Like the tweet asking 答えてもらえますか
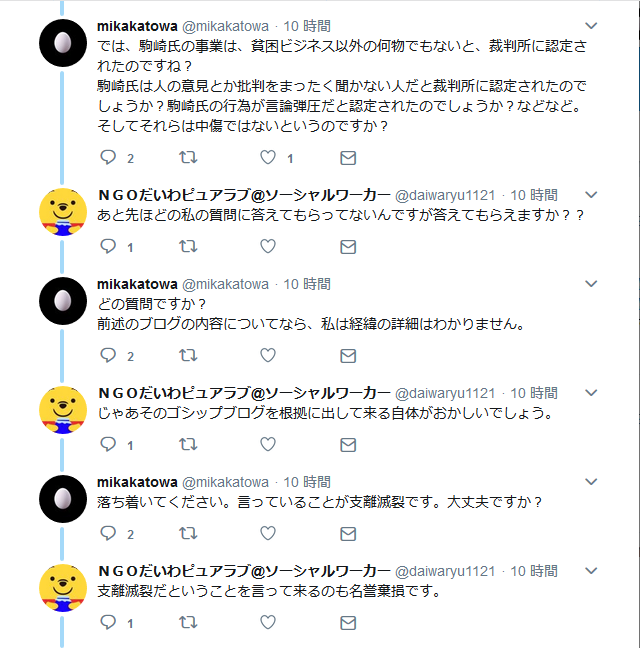Image resolution: width=640 pixels, height=648 pixels. (x=267, y=246)
